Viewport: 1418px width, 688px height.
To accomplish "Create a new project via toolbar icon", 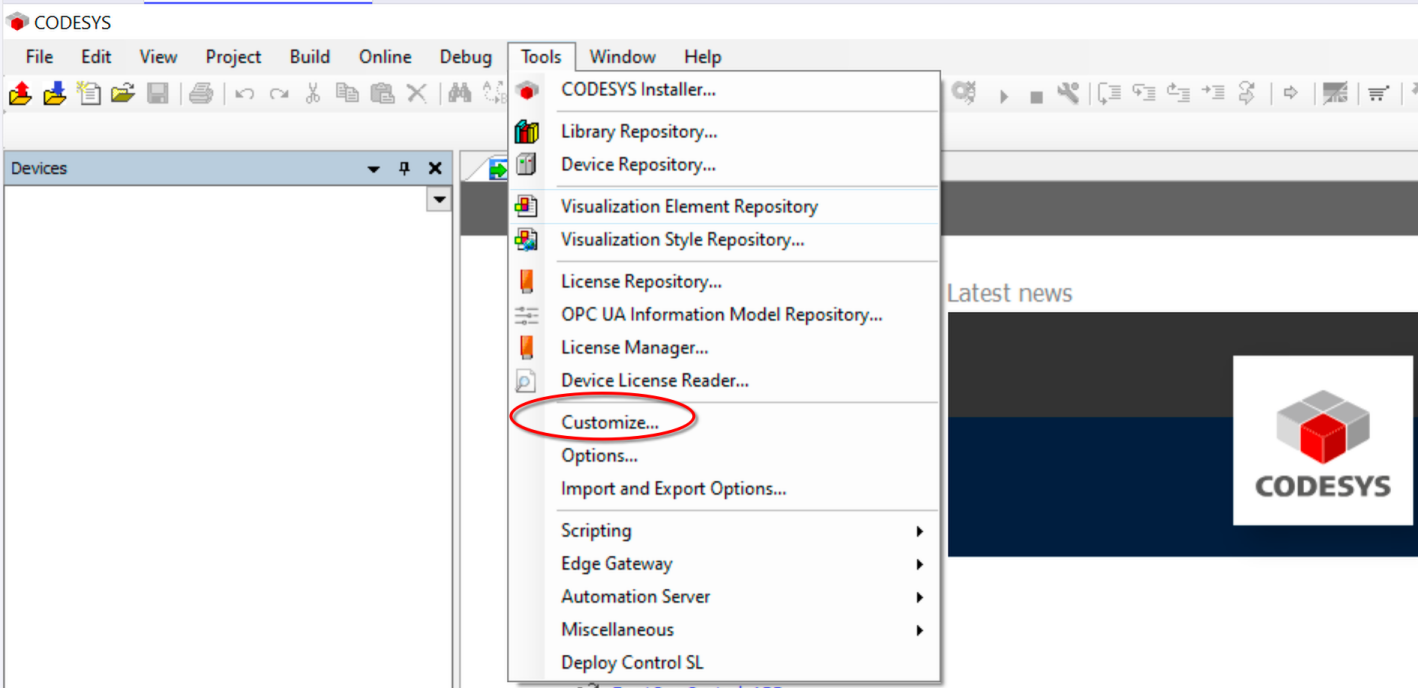I will [89, 94].
